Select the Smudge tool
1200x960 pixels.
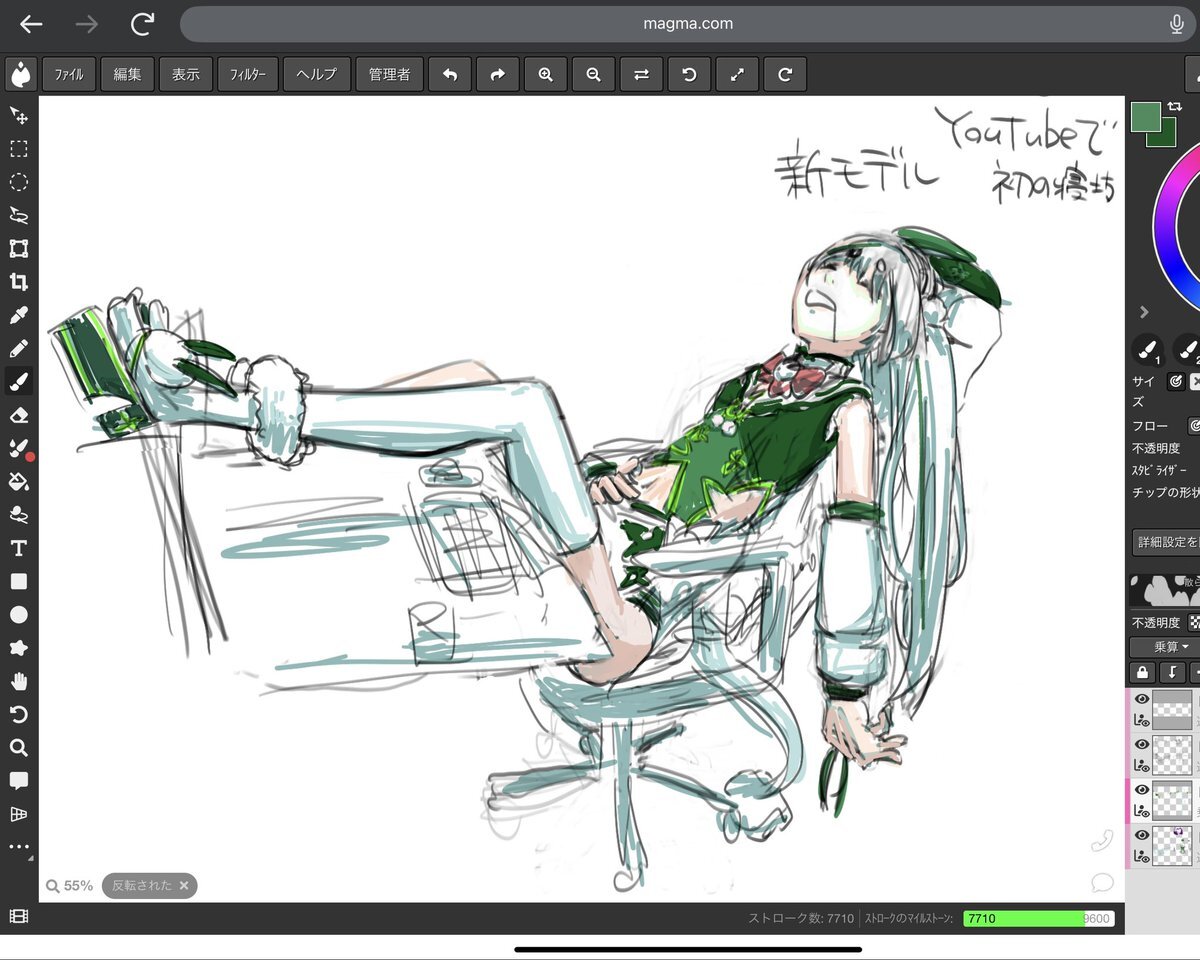[x=18, y=515]
